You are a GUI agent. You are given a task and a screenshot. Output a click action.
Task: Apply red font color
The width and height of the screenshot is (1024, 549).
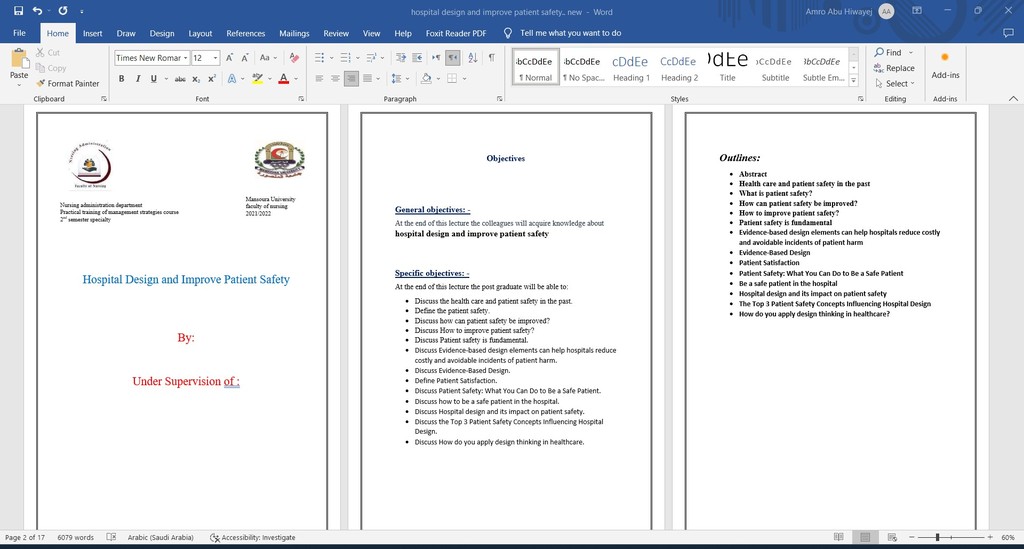[x=283, y=78]
